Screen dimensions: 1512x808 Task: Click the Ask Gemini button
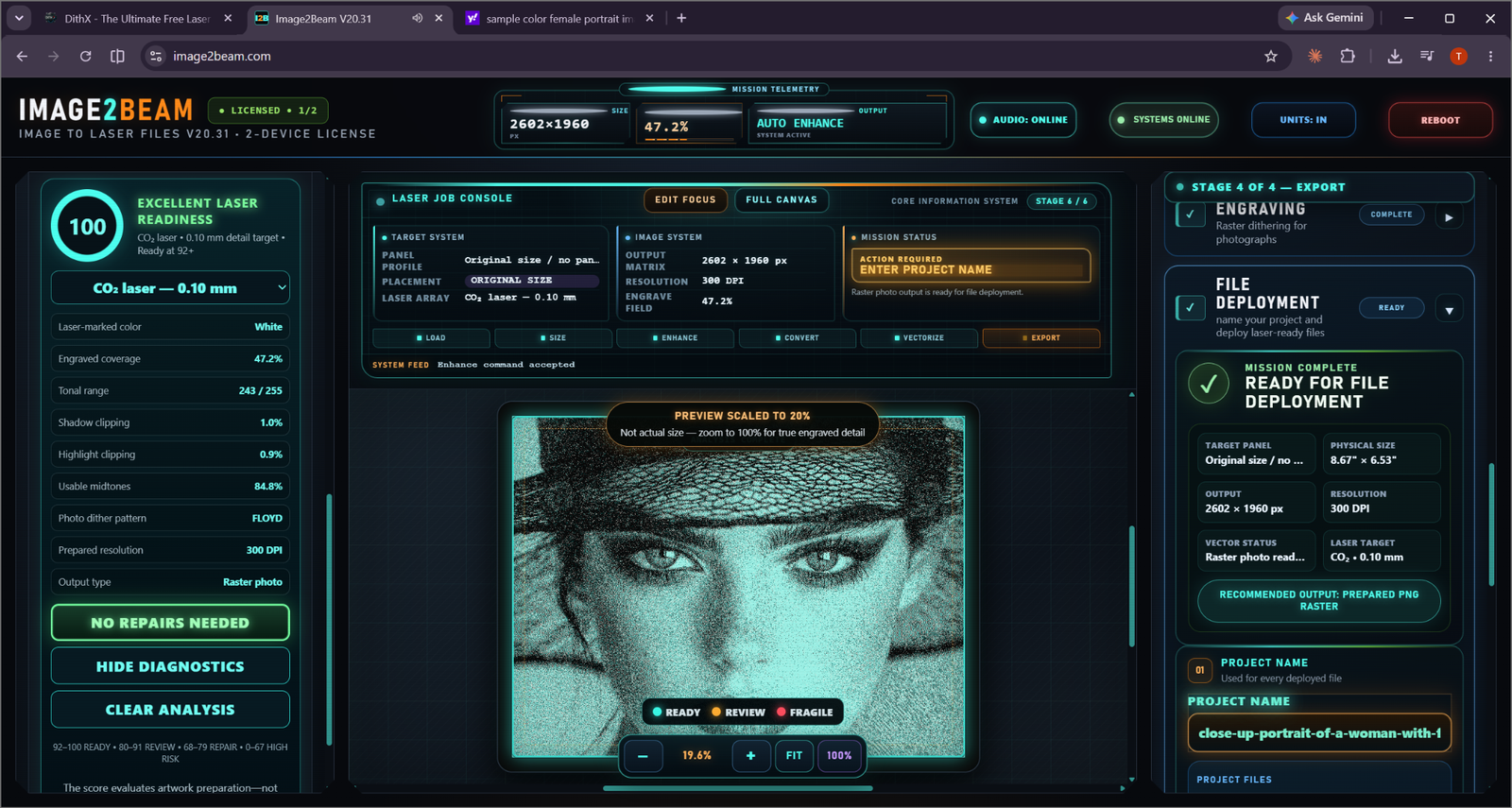click(1324, 18)
